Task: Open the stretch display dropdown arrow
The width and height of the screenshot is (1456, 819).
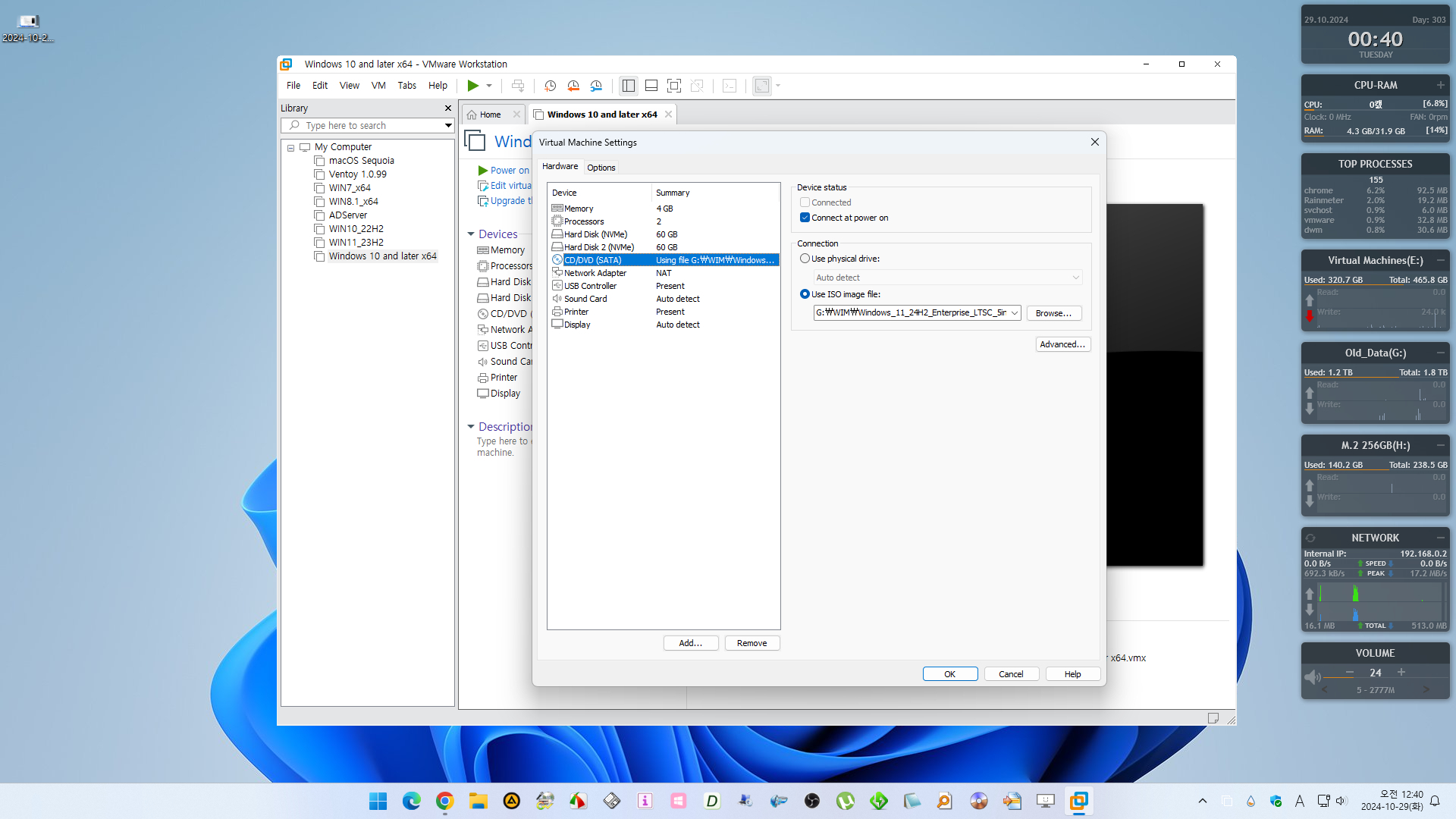Action: [x=778, y=86]
